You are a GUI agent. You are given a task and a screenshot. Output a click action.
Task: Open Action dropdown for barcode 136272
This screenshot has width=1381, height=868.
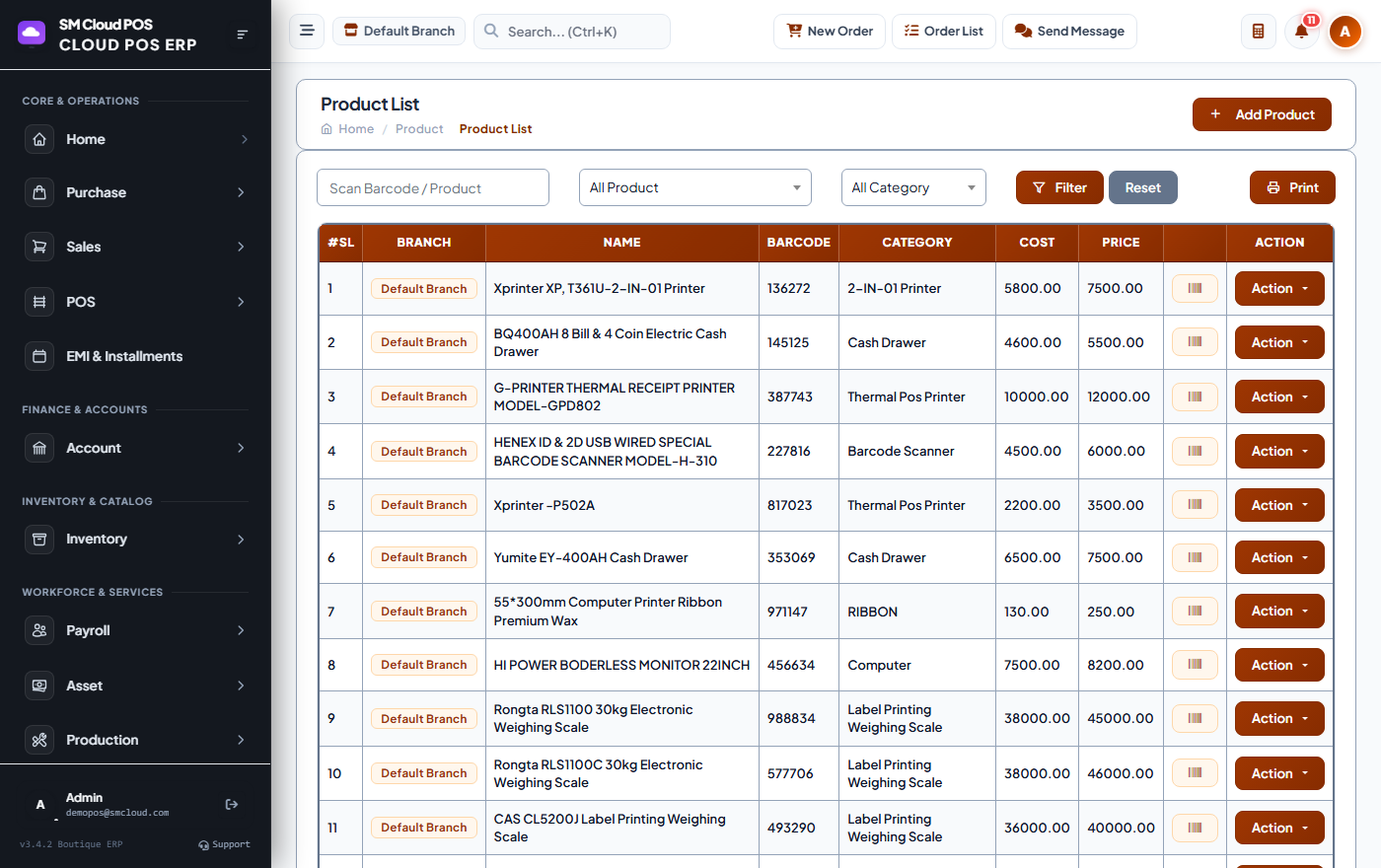(1279, 288)
